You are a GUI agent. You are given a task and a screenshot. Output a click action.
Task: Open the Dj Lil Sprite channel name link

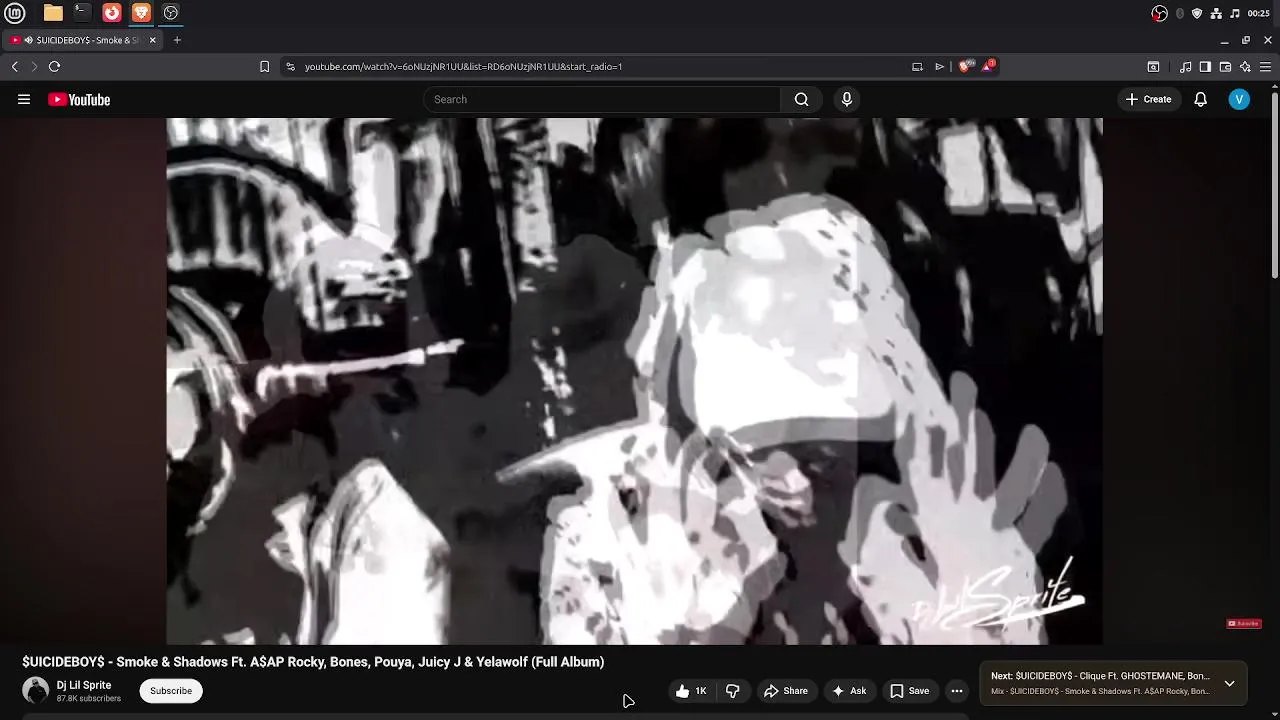[84, 685]
